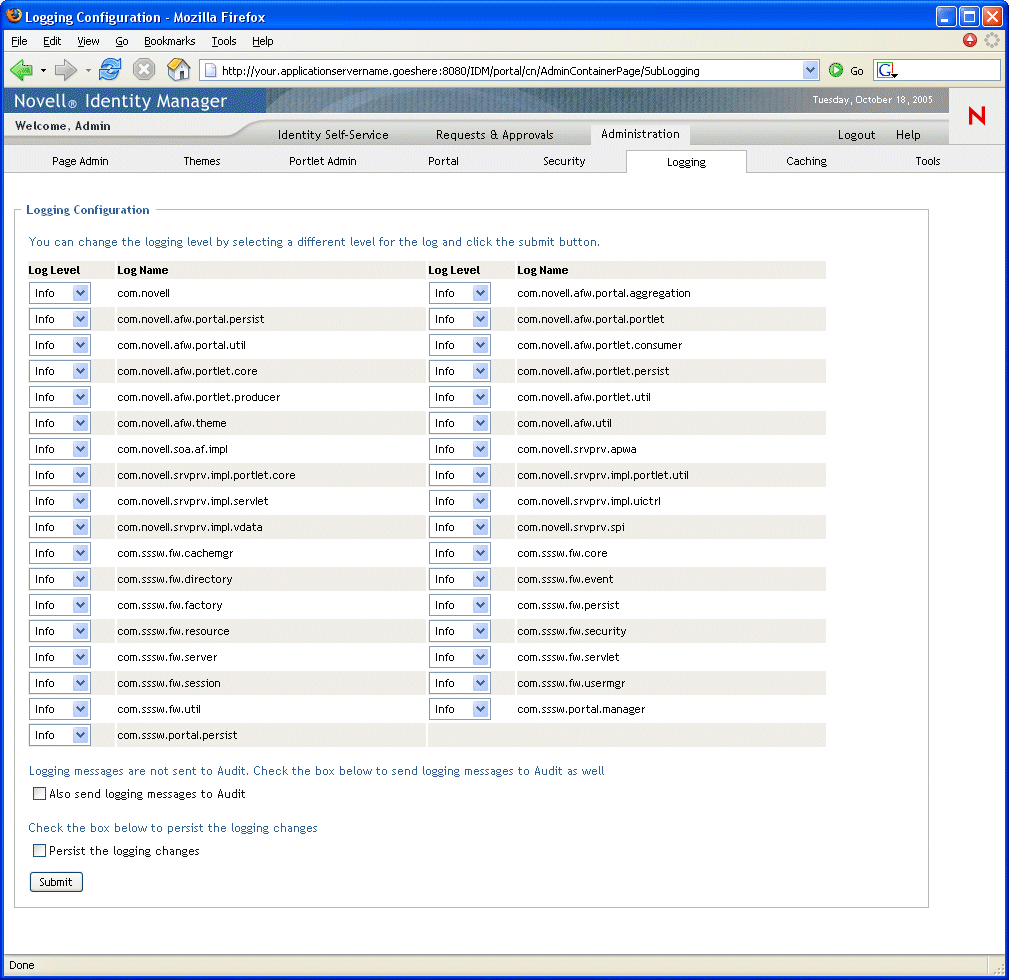Open log level for com.novell.afw.portlet.consumer
The image size is (1009, 980).
click(x=459, y=345)
